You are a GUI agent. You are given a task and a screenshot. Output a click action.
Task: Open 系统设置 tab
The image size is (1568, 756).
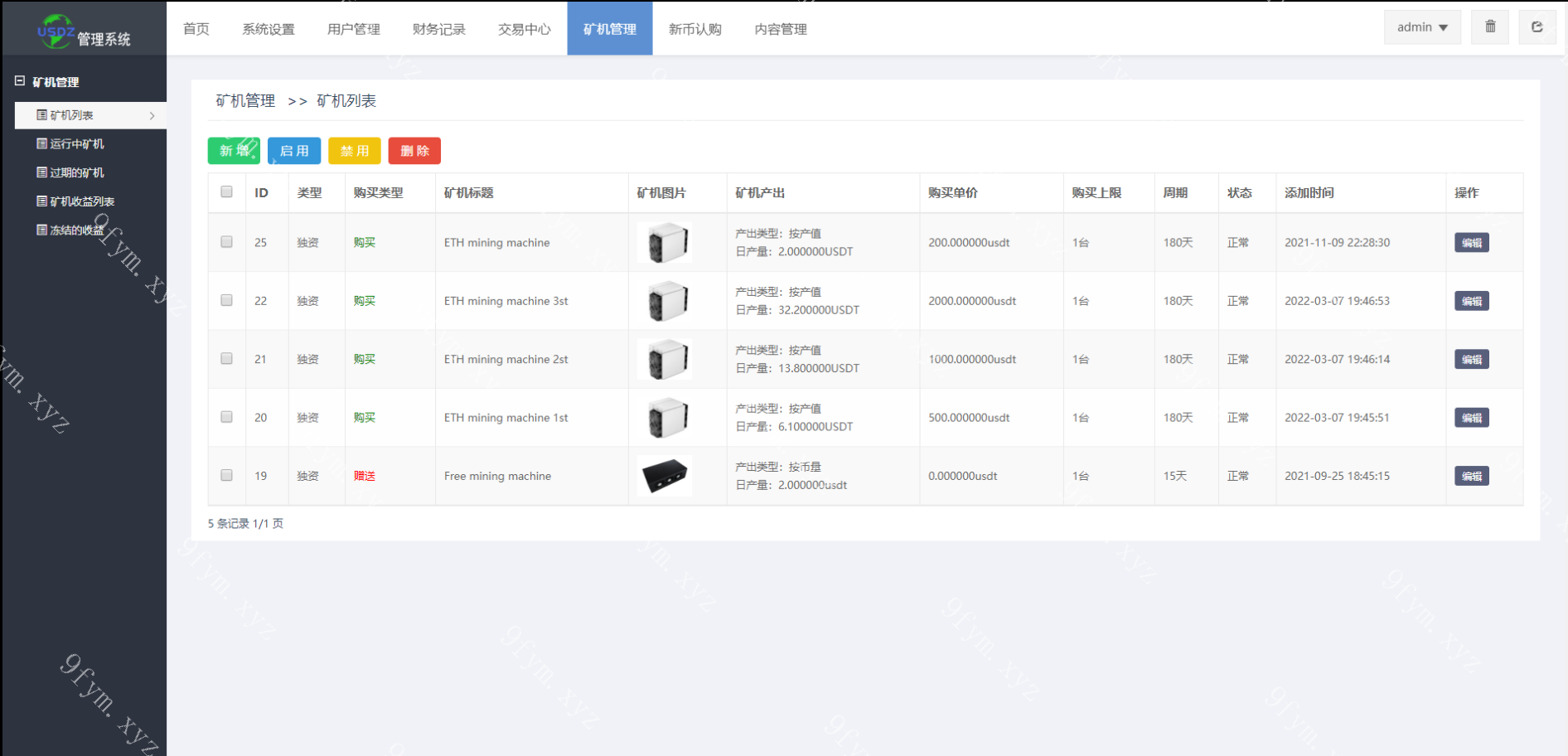point(269,29)
